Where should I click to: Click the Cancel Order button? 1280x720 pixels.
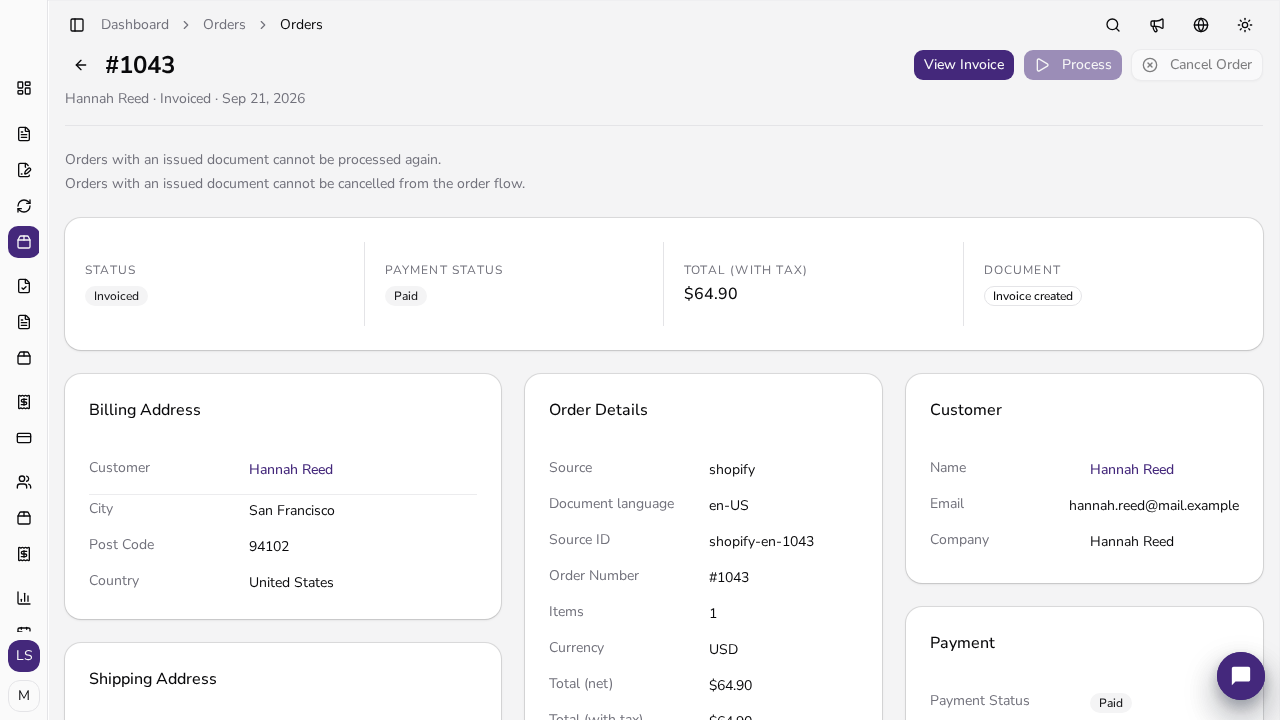pos(1197,65)
